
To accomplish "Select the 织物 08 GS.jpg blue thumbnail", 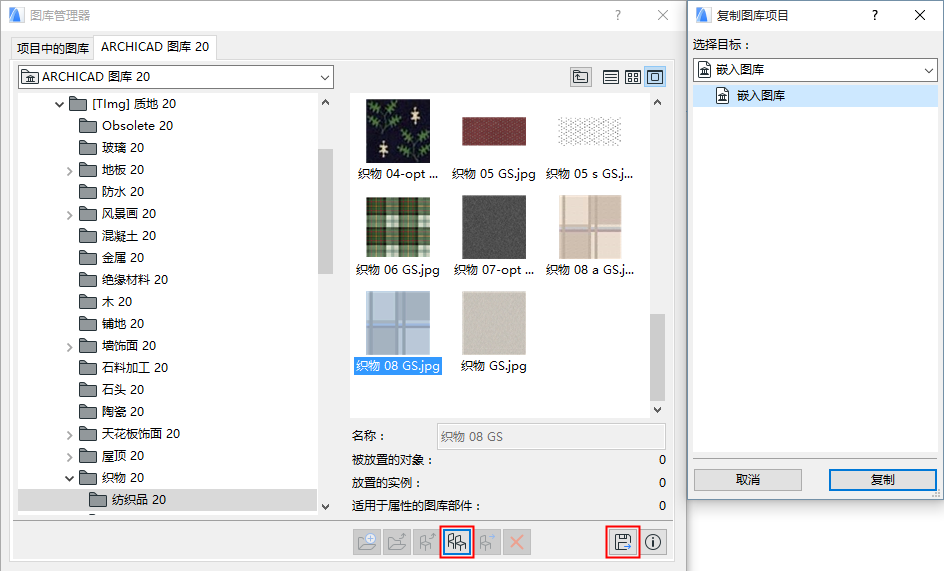I will pyautogui.click(x=398, y=323).
